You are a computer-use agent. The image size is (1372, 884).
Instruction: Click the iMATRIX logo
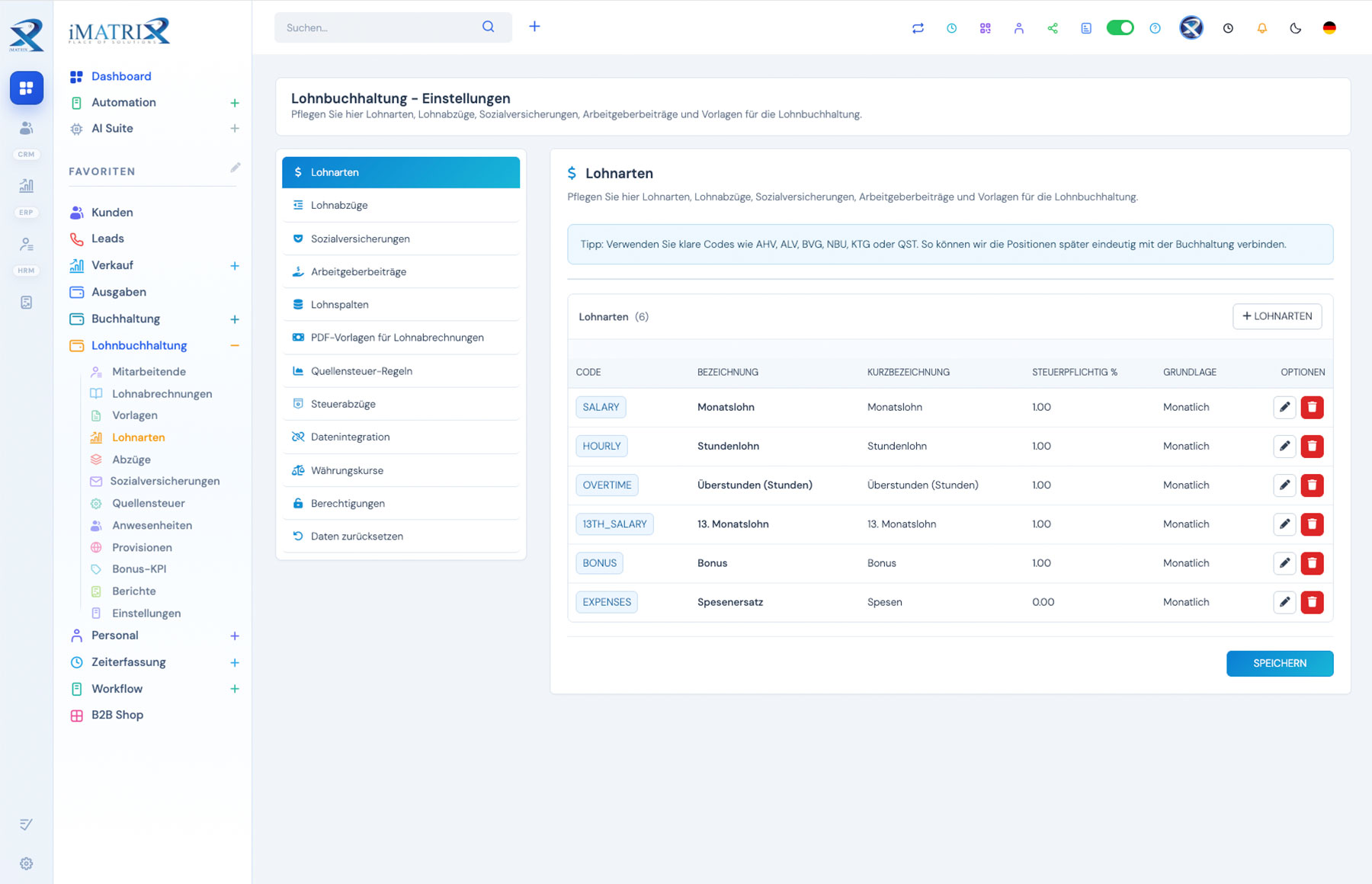[x=119, y=31]
